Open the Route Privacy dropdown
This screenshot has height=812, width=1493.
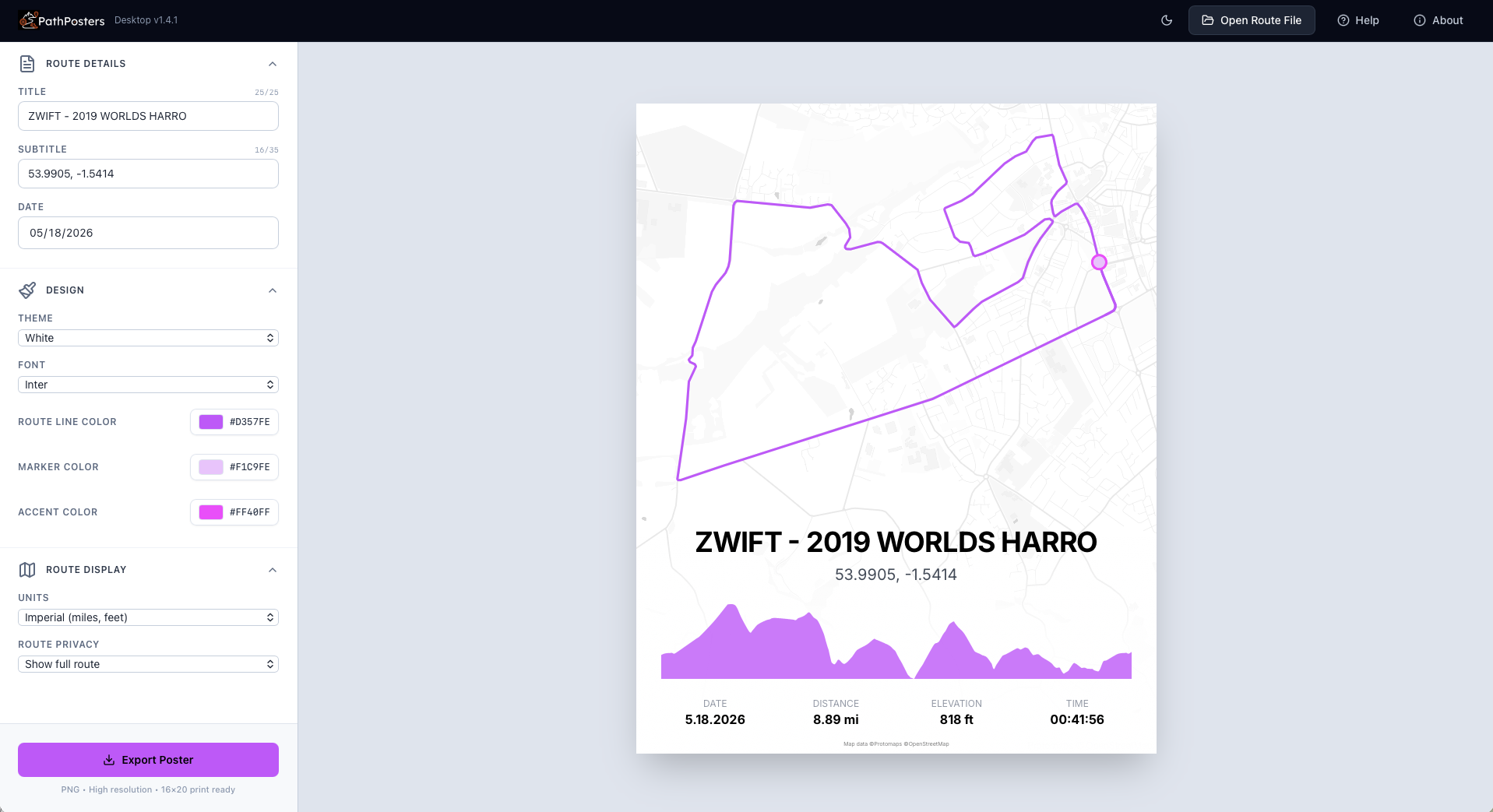click(148, 664)
